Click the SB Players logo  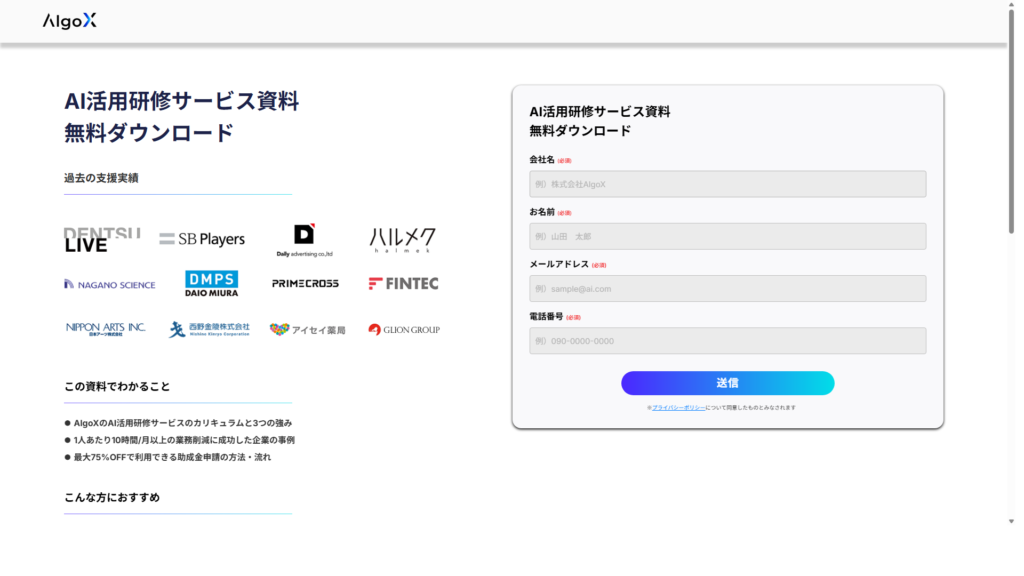[x=202, y=239]
